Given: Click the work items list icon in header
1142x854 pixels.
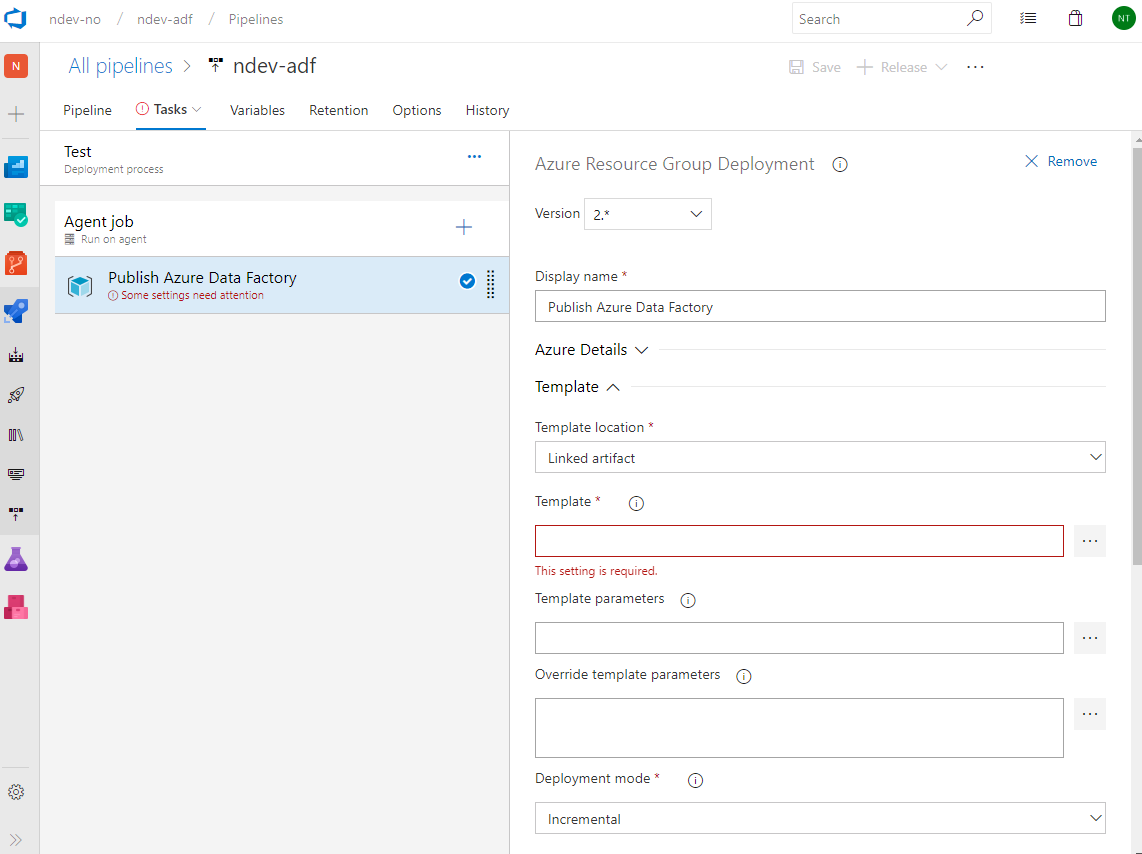Looking at the screenshot, I should (1028, 18).
